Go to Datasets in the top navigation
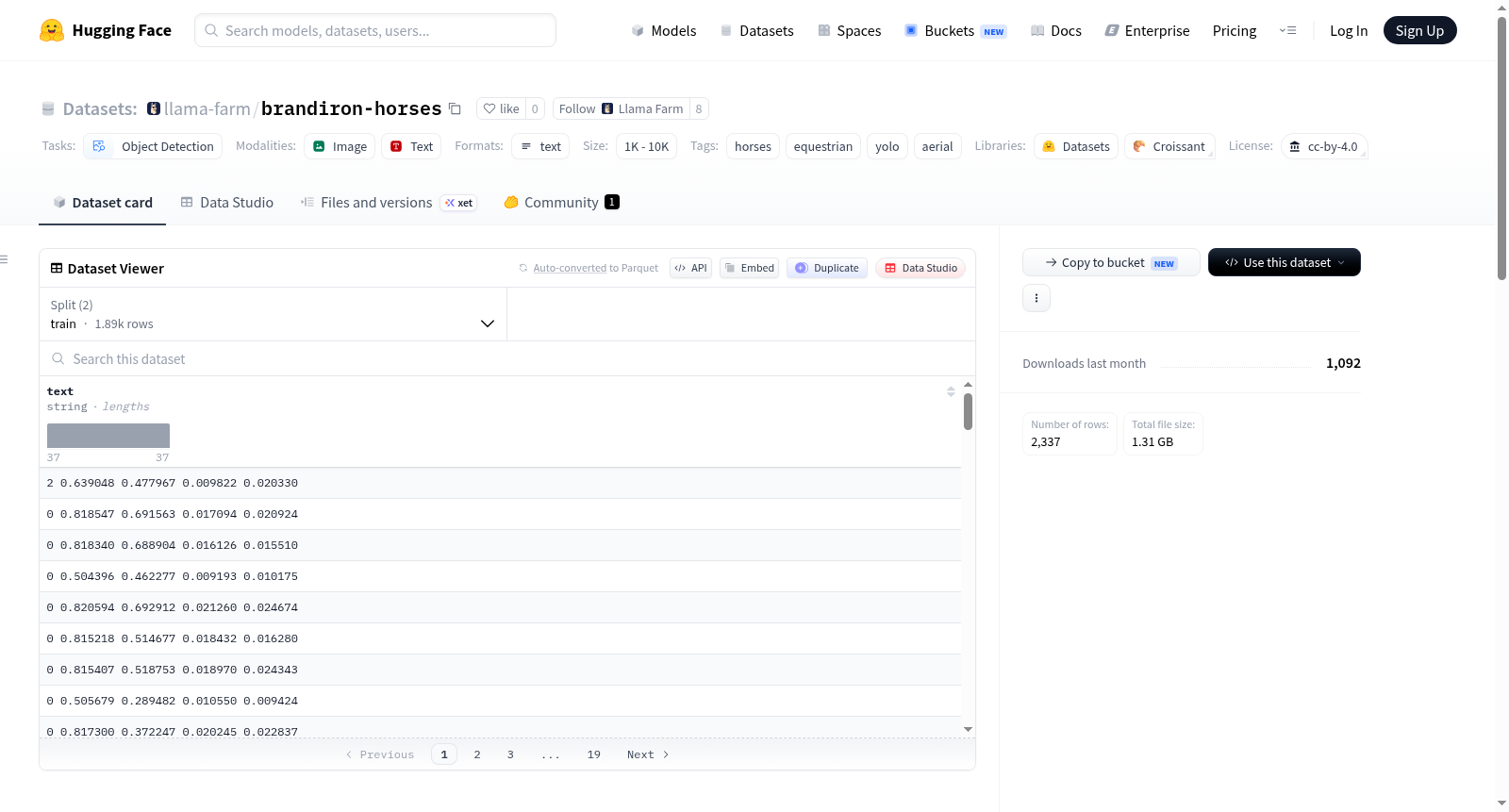The height and width of the screenshot is (812, 1509). (x=756, y=30)
